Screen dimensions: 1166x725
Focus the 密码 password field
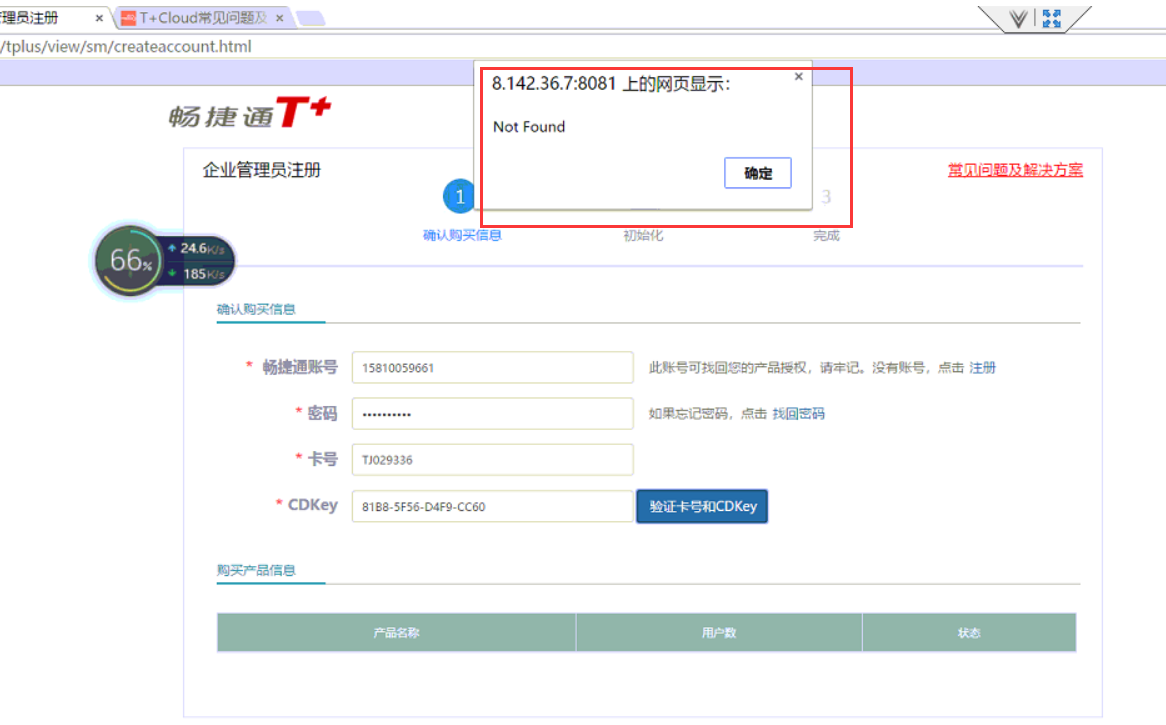[x=492, y=413]
